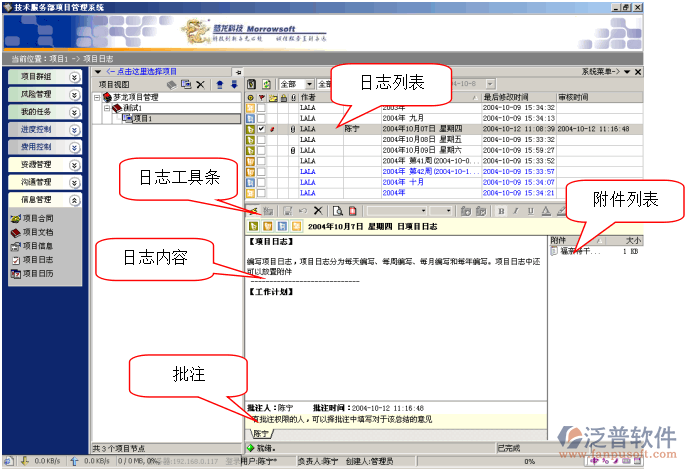The image size is (687, 470).
Task: Click the blue down arrow in 项目视图 toolbar
Action: coord(234,84)
